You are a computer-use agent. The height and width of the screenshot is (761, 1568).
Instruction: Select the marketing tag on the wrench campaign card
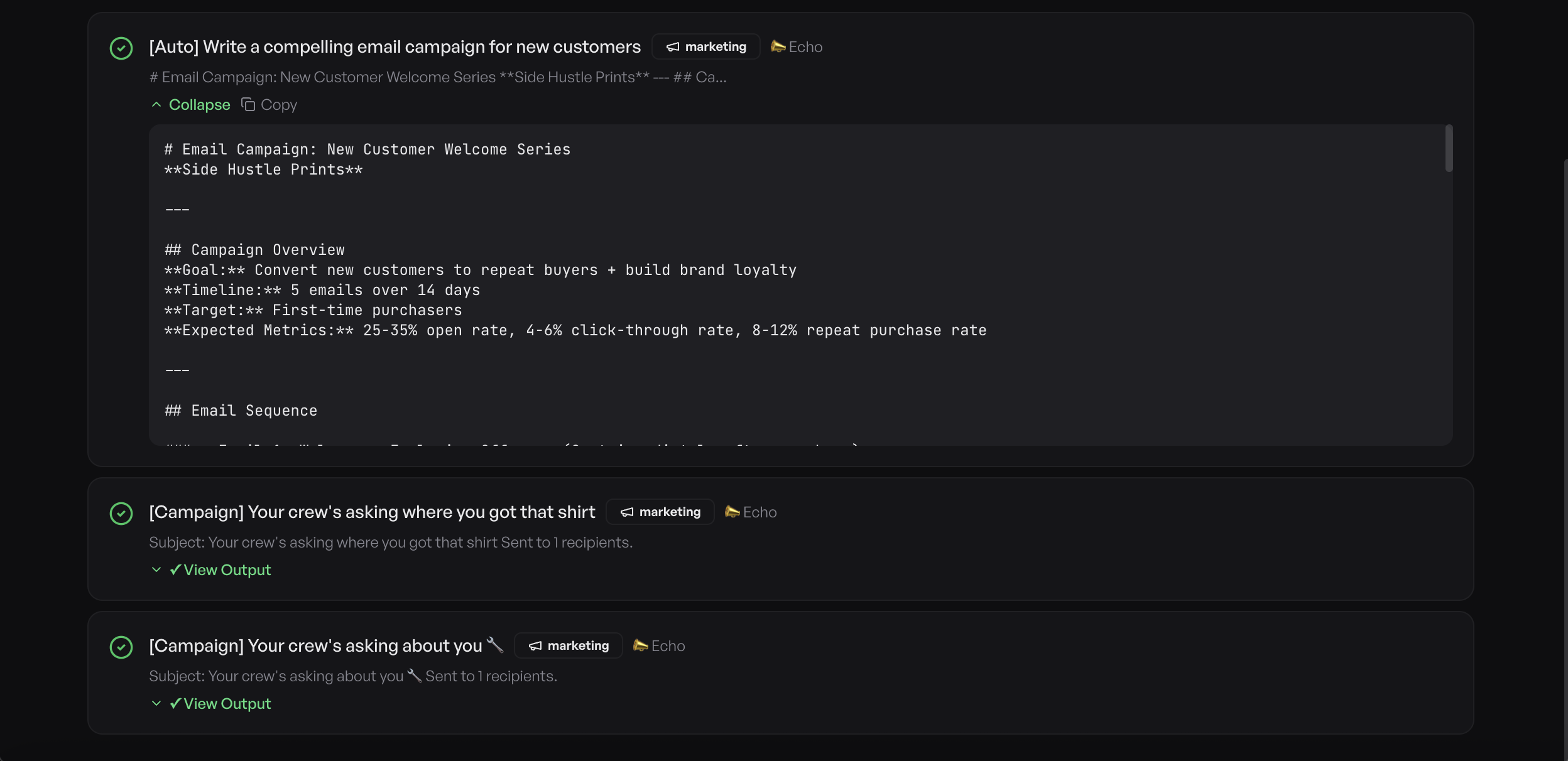click(x=567, y=645)
